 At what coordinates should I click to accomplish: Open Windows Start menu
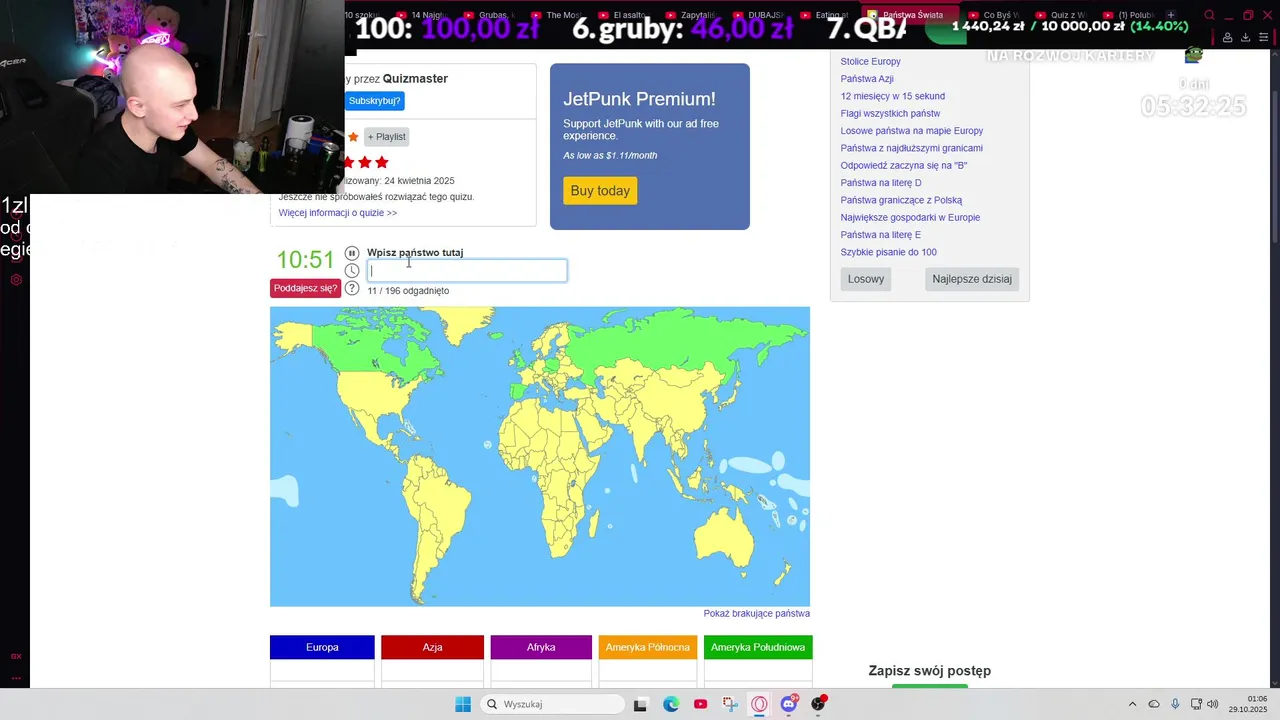(463, 704)
